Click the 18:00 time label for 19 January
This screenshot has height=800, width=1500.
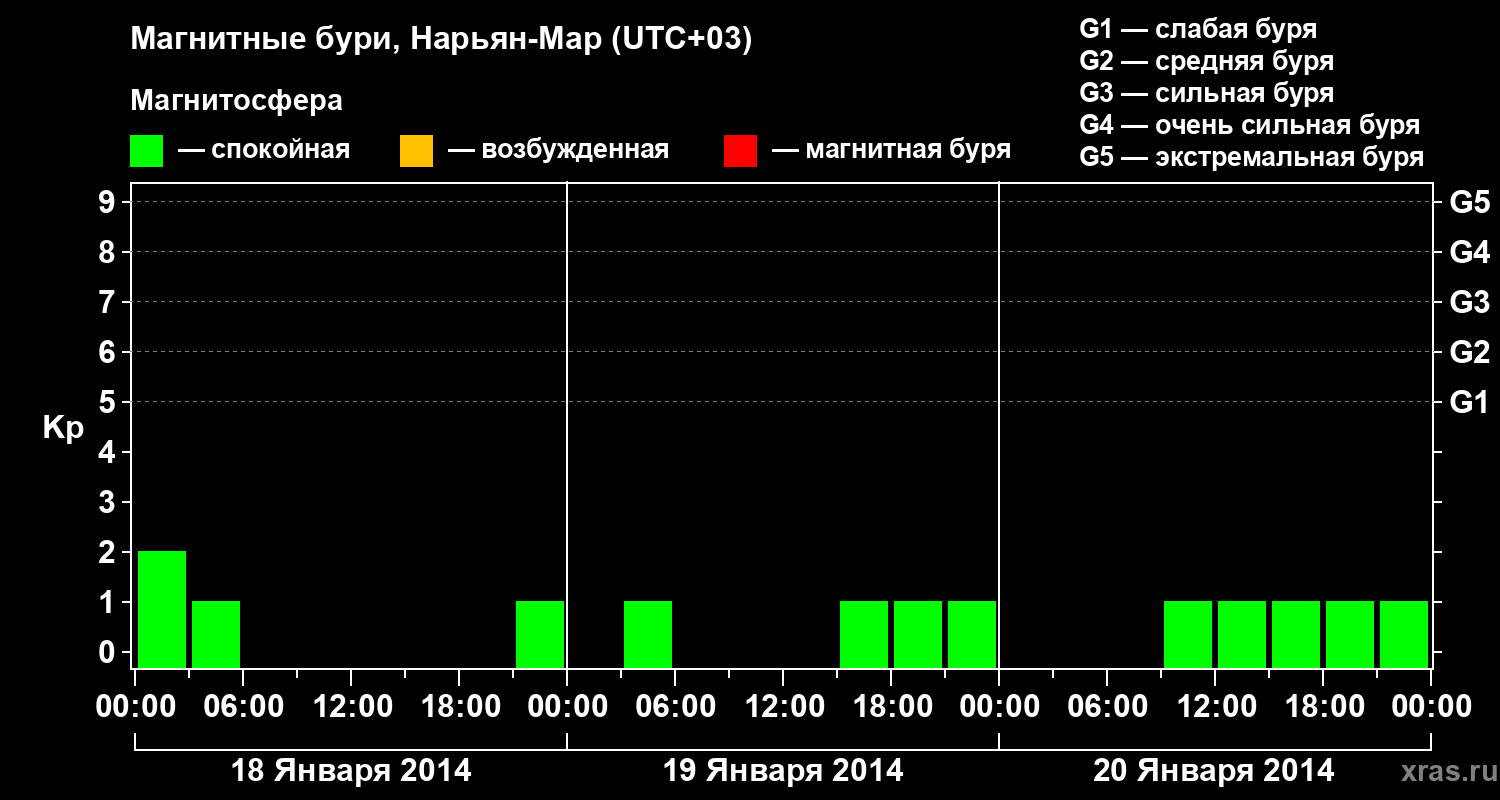click(891, 707)
